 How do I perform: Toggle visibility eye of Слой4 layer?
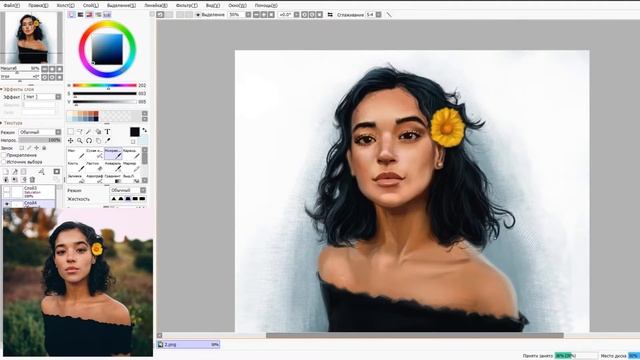coord(7,203)
